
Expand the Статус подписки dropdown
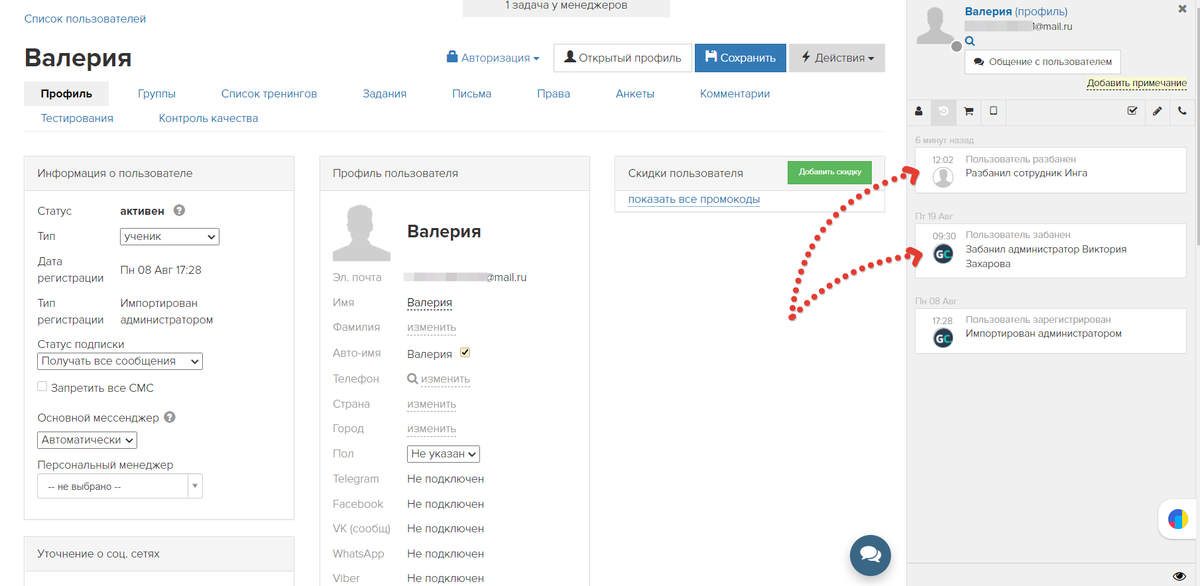pyautogui.click(x=120, y=361)
